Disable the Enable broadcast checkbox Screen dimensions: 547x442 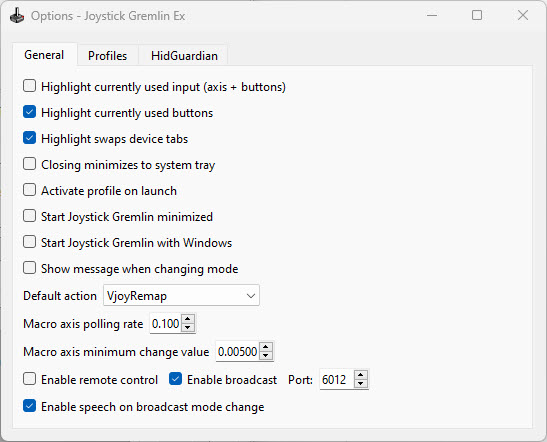(x=175, y=379)
